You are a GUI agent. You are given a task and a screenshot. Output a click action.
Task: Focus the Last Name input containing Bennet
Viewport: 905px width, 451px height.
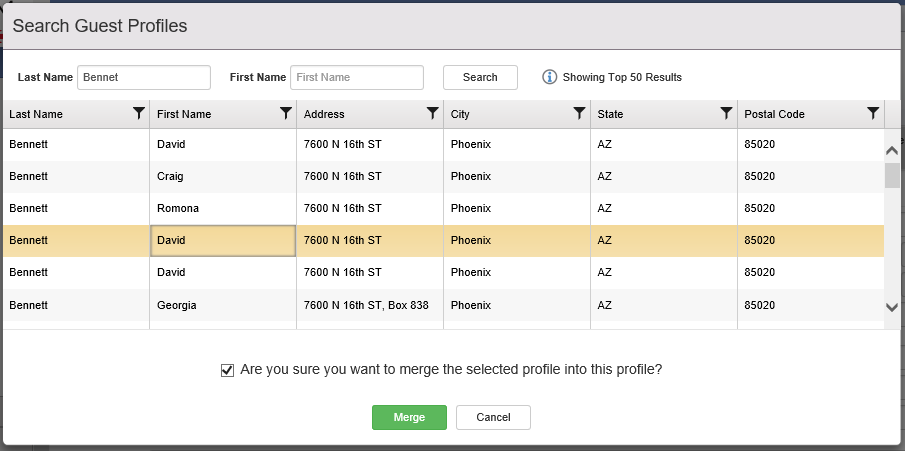144,77
